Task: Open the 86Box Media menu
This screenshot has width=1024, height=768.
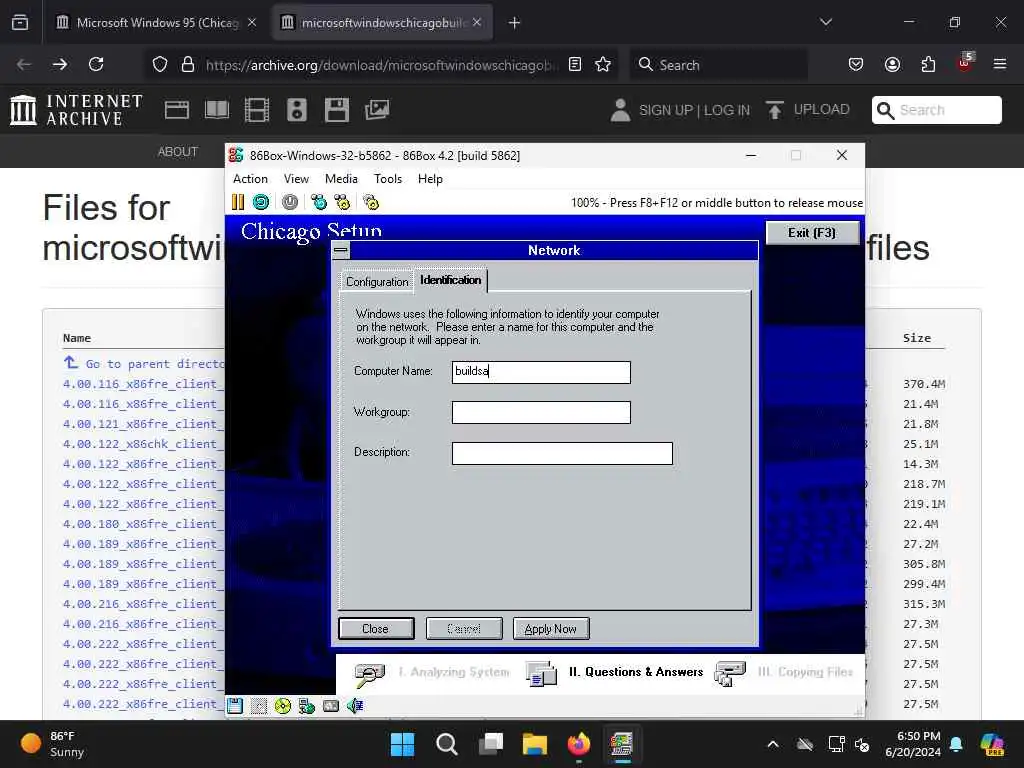Action: (341, 179)
